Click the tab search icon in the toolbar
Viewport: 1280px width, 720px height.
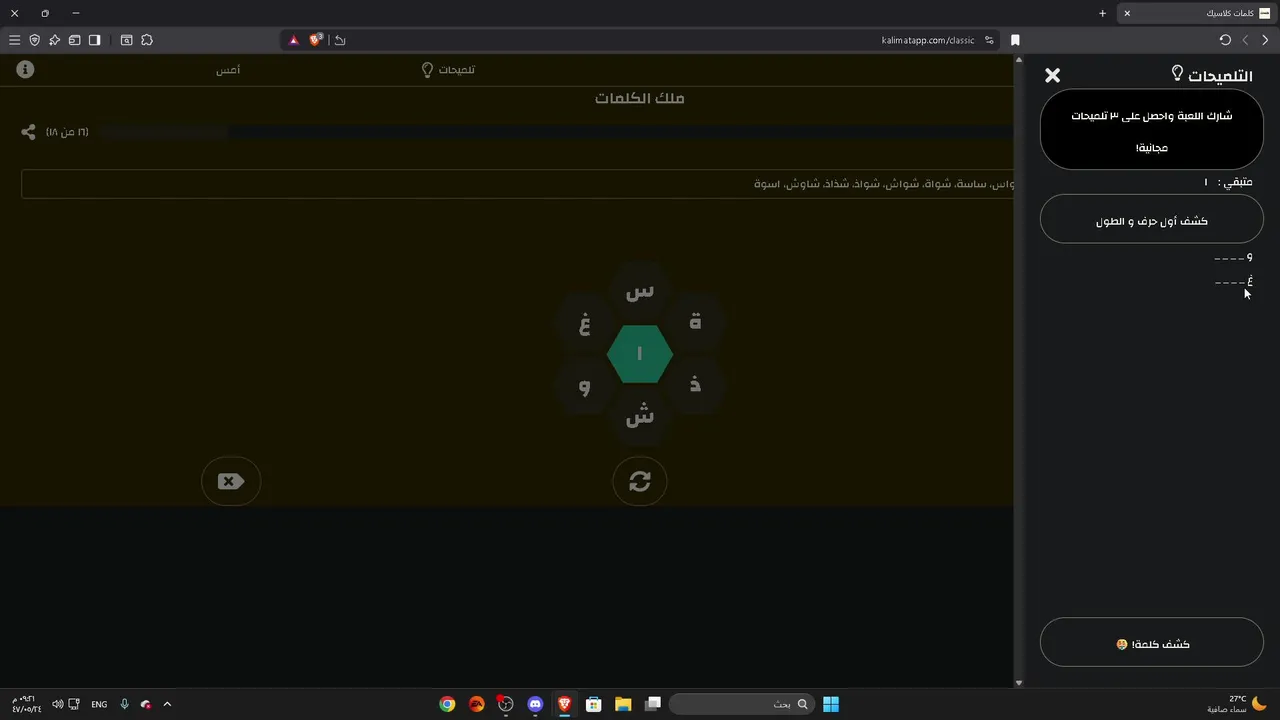pyautogui.click(x=127, y=40)
